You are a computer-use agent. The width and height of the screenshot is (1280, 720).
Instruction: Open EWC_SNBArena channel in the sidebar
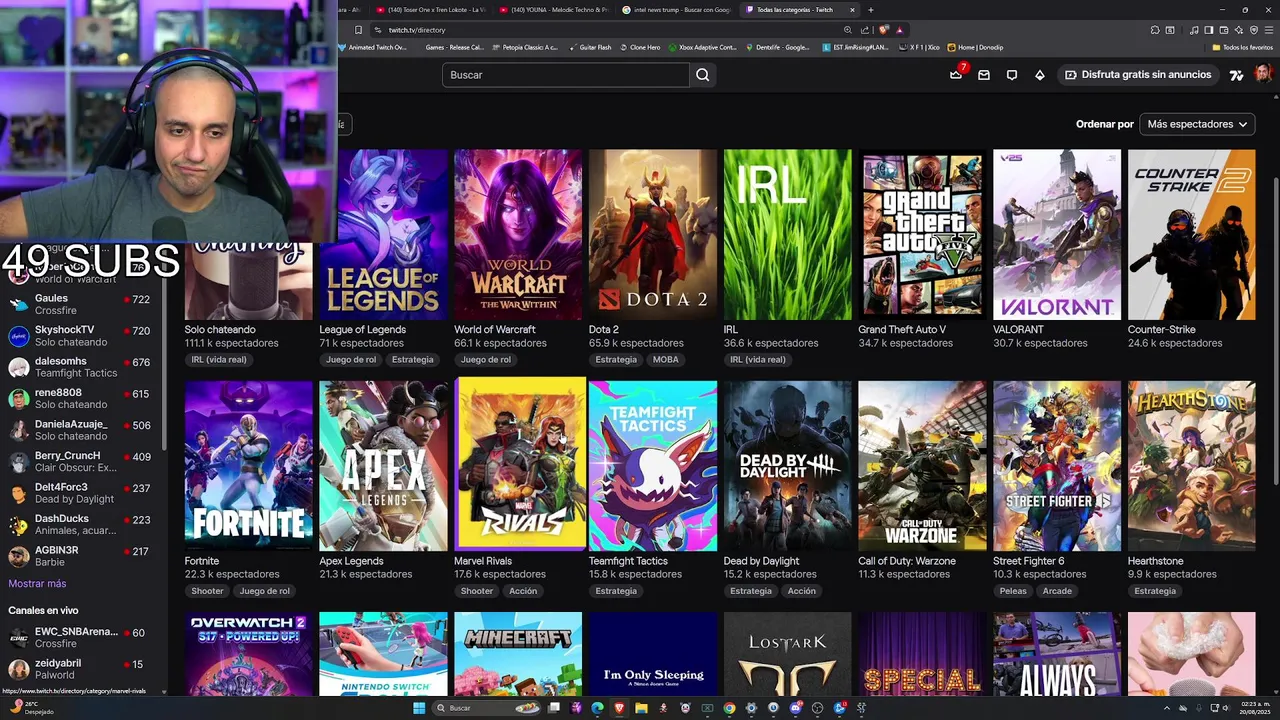pos(80,638)
